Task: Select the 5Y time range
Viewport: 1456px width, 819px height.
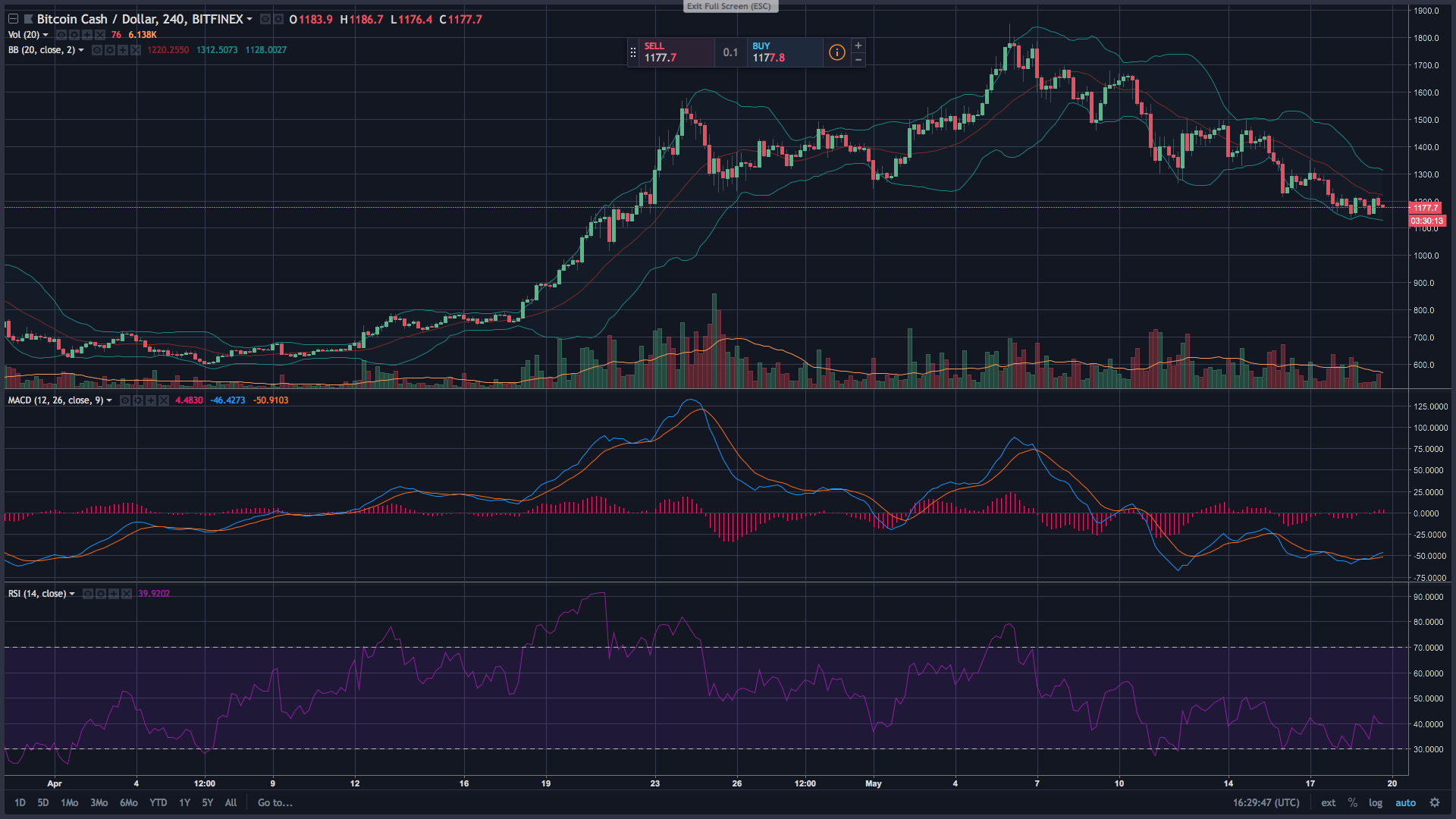Action: (208, 802)
